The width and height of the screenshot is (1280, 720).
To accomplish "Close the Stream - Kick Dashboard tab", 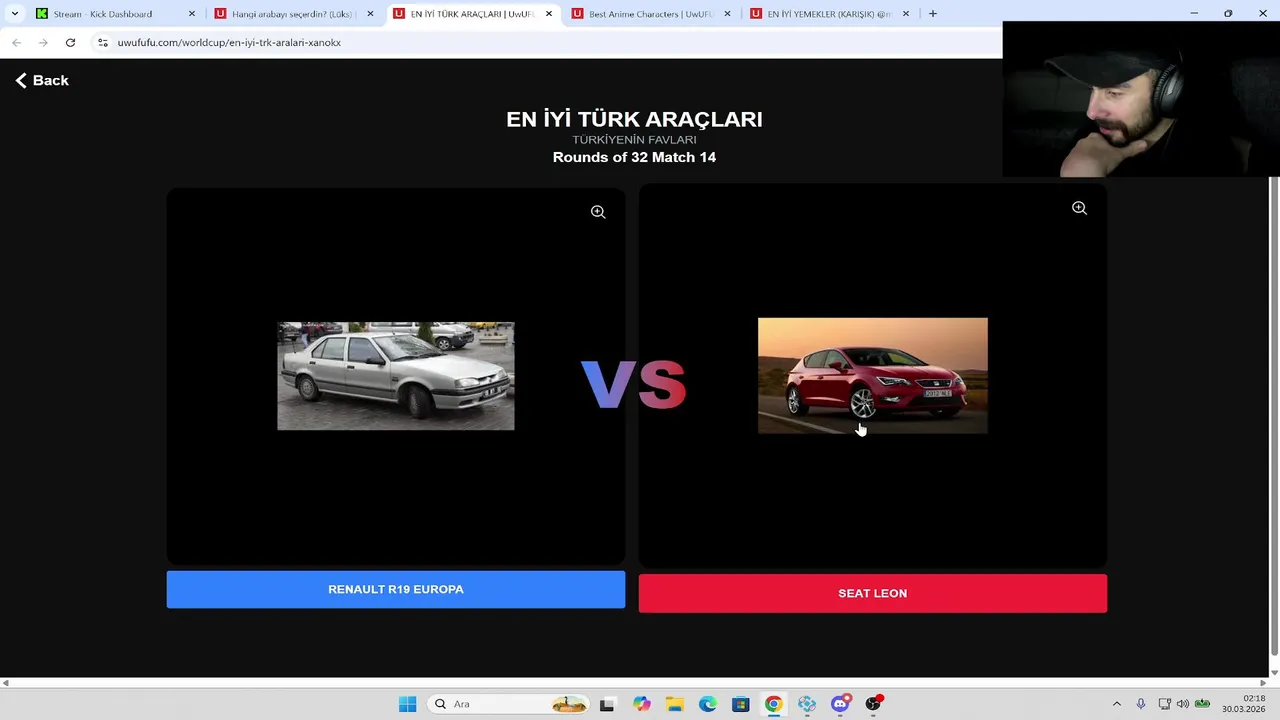I will click(x=192, y=14).
